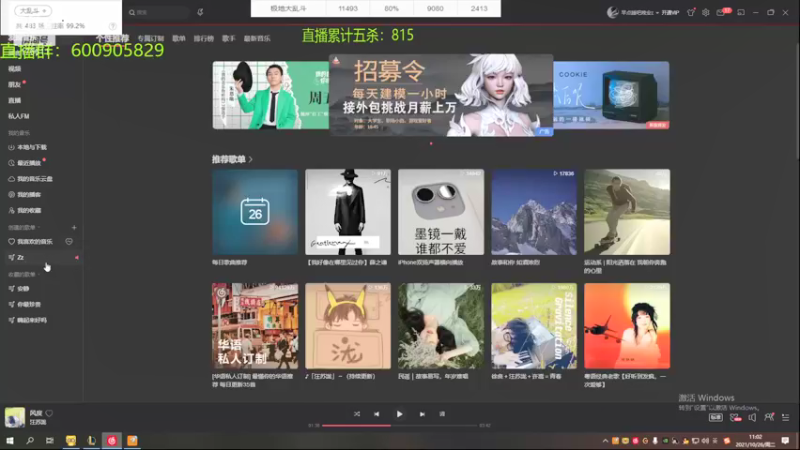
Task: Click the user avatar in the title bar
Action: (612, 12)
